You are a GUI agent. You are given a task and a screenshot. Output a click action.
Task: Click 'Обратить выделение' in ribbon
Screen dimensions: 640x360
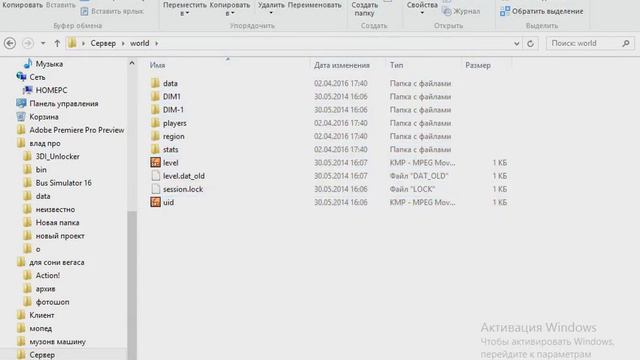pyautogui.click(x=542, y=11)
